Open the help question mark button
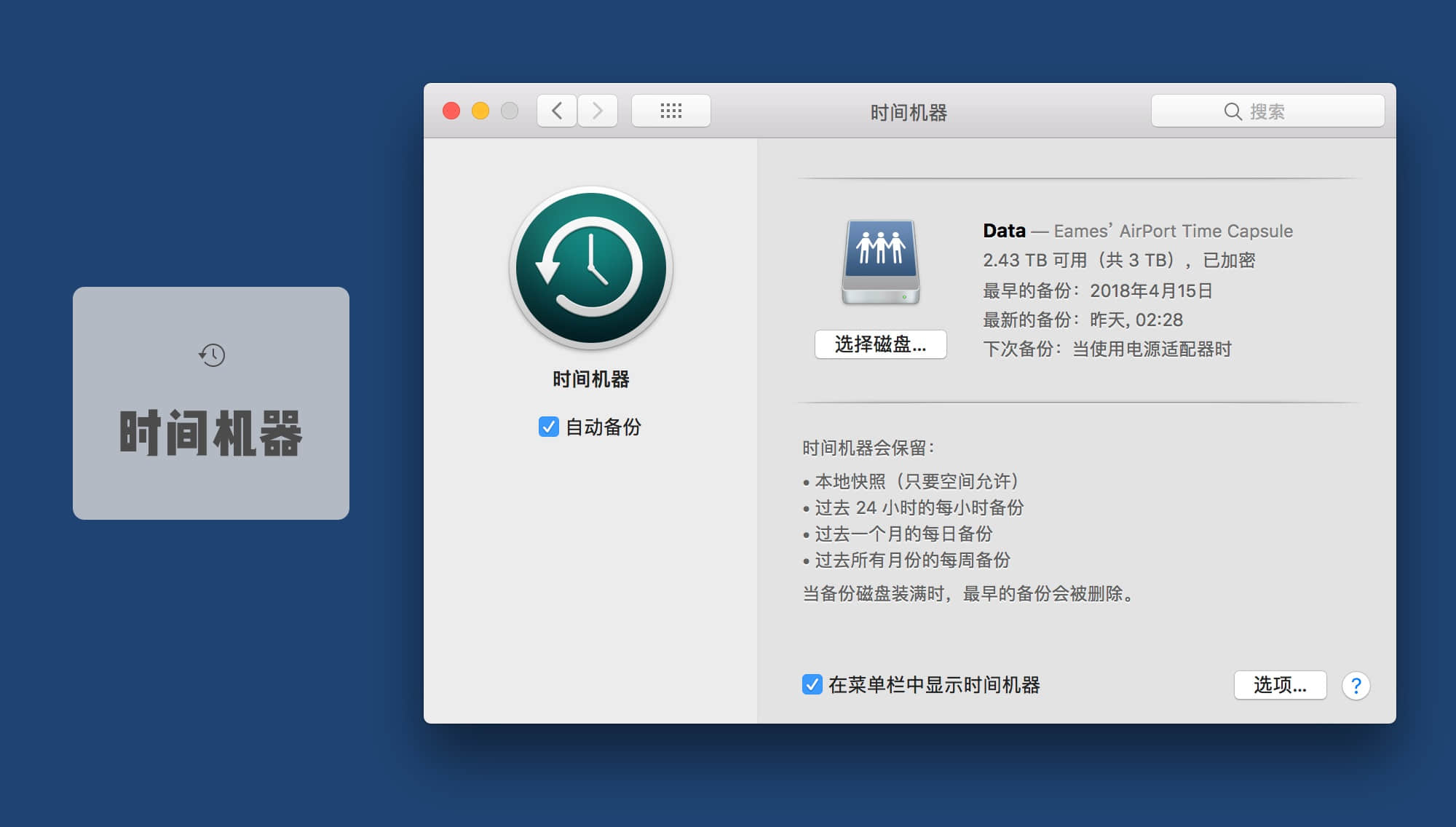This screenshot has width=1456, height=827. click(1356, 685)
